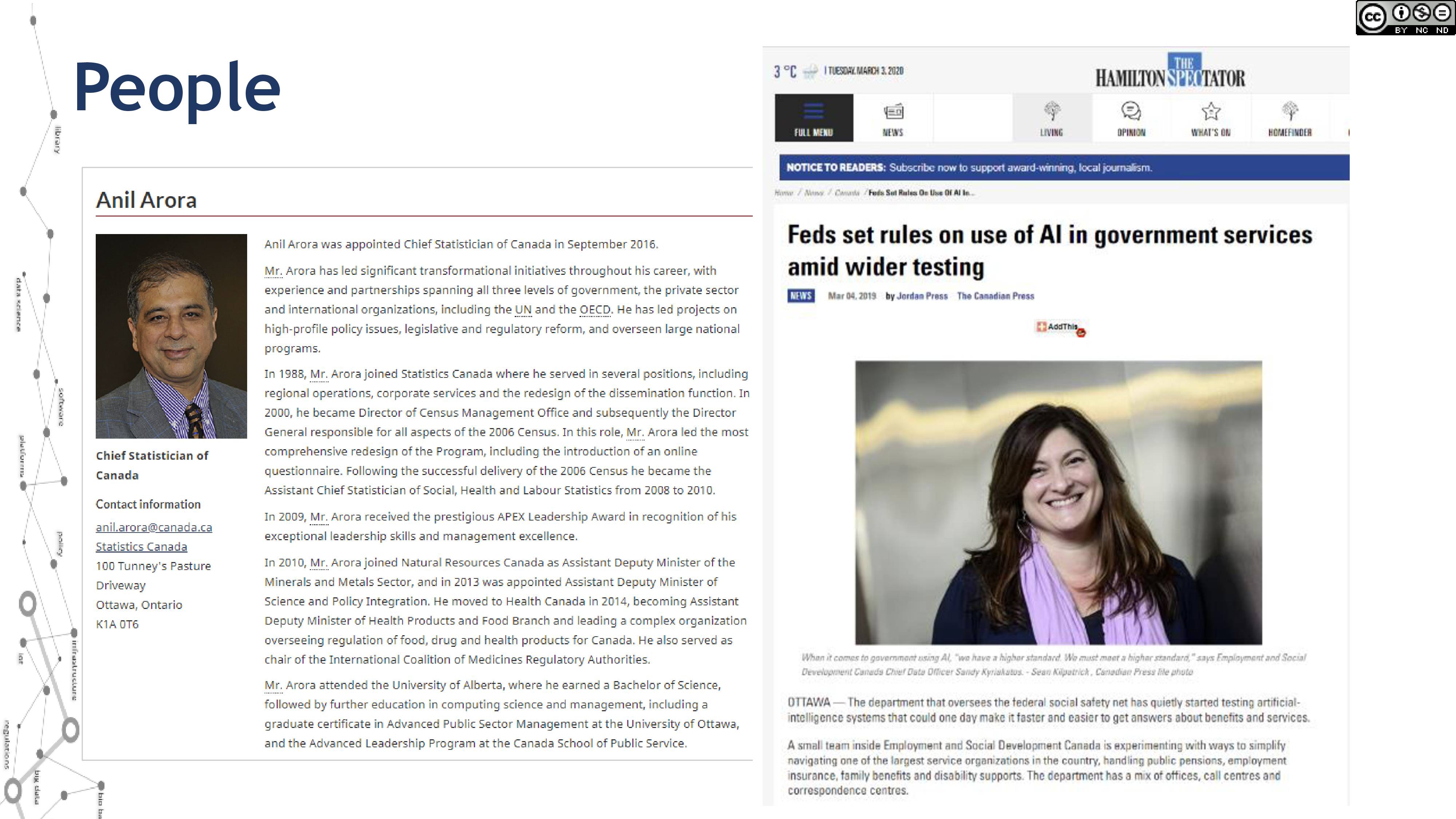Open the Opinion speech bubble icon

pos(1131,111)
